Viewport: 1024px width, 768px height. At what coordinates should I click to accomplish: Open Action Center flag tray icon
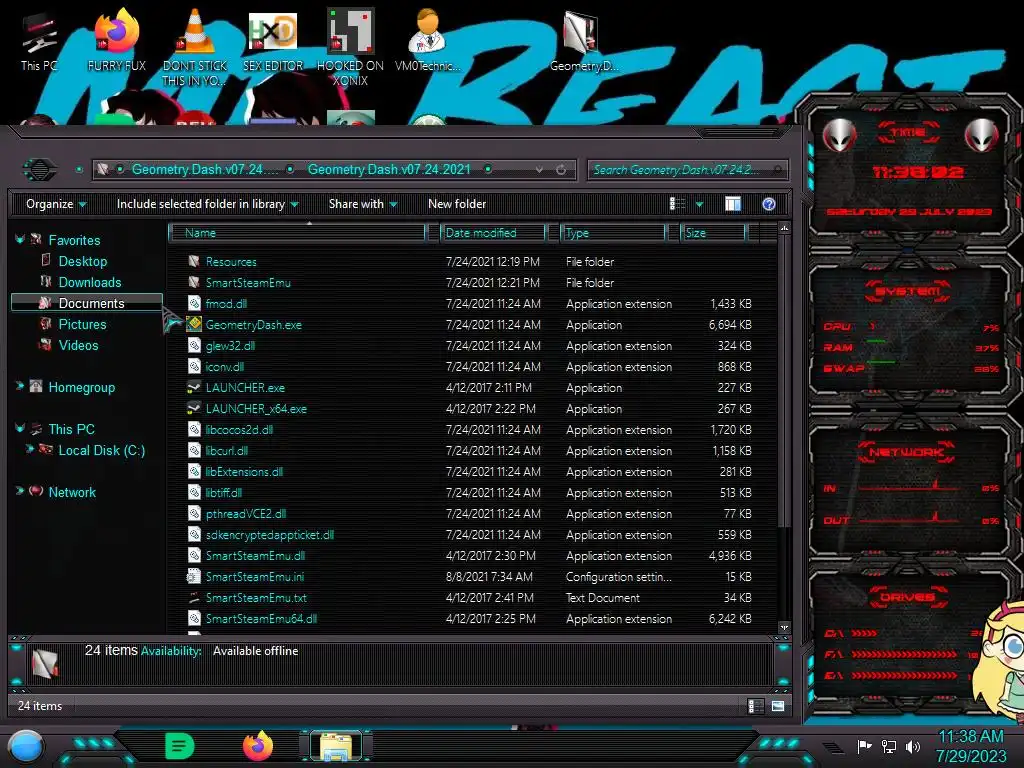[864, 746]
